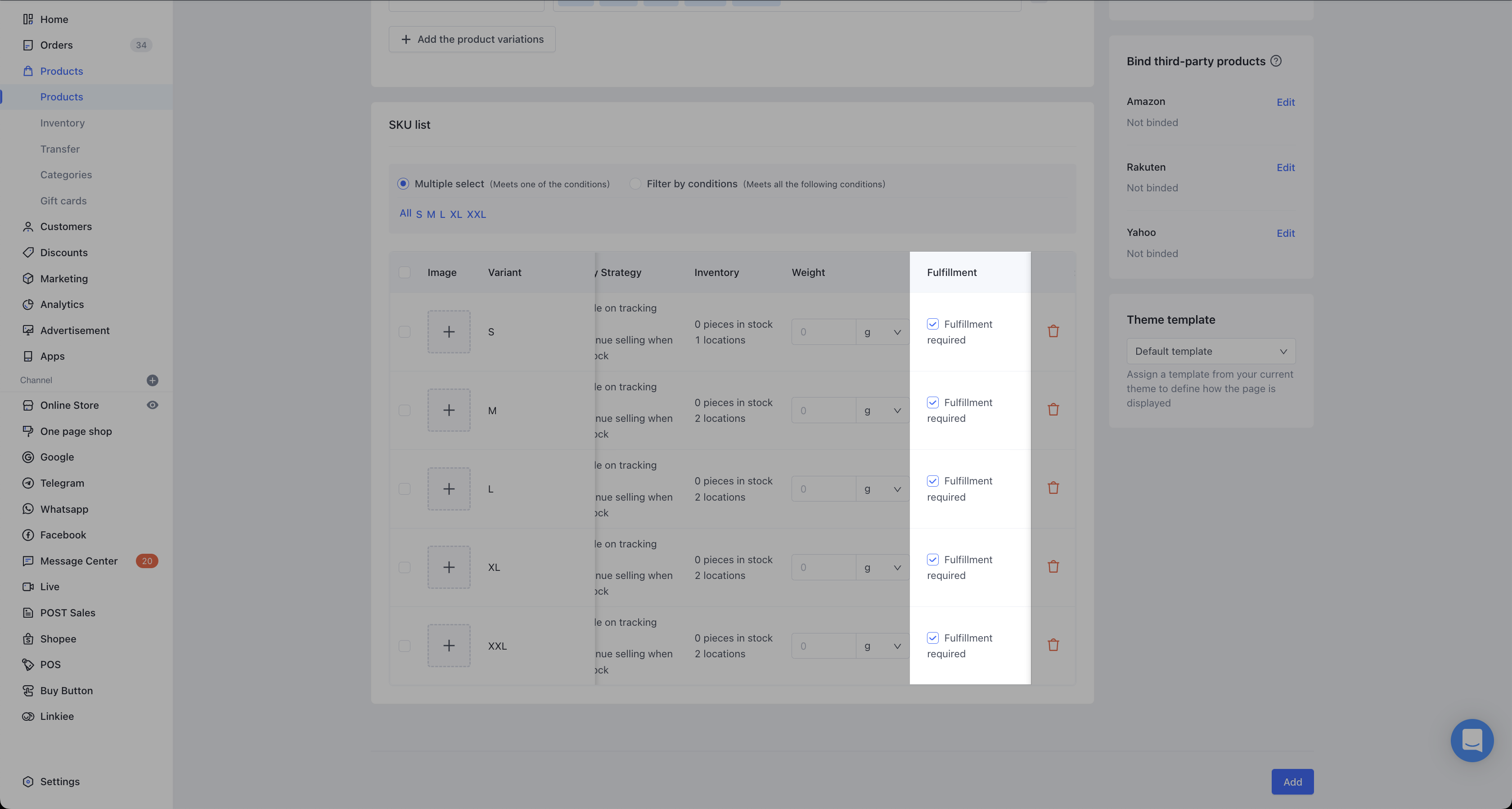Open the Default template dropdown
The image size is (1512, 809).
[x=1210, y=351]
